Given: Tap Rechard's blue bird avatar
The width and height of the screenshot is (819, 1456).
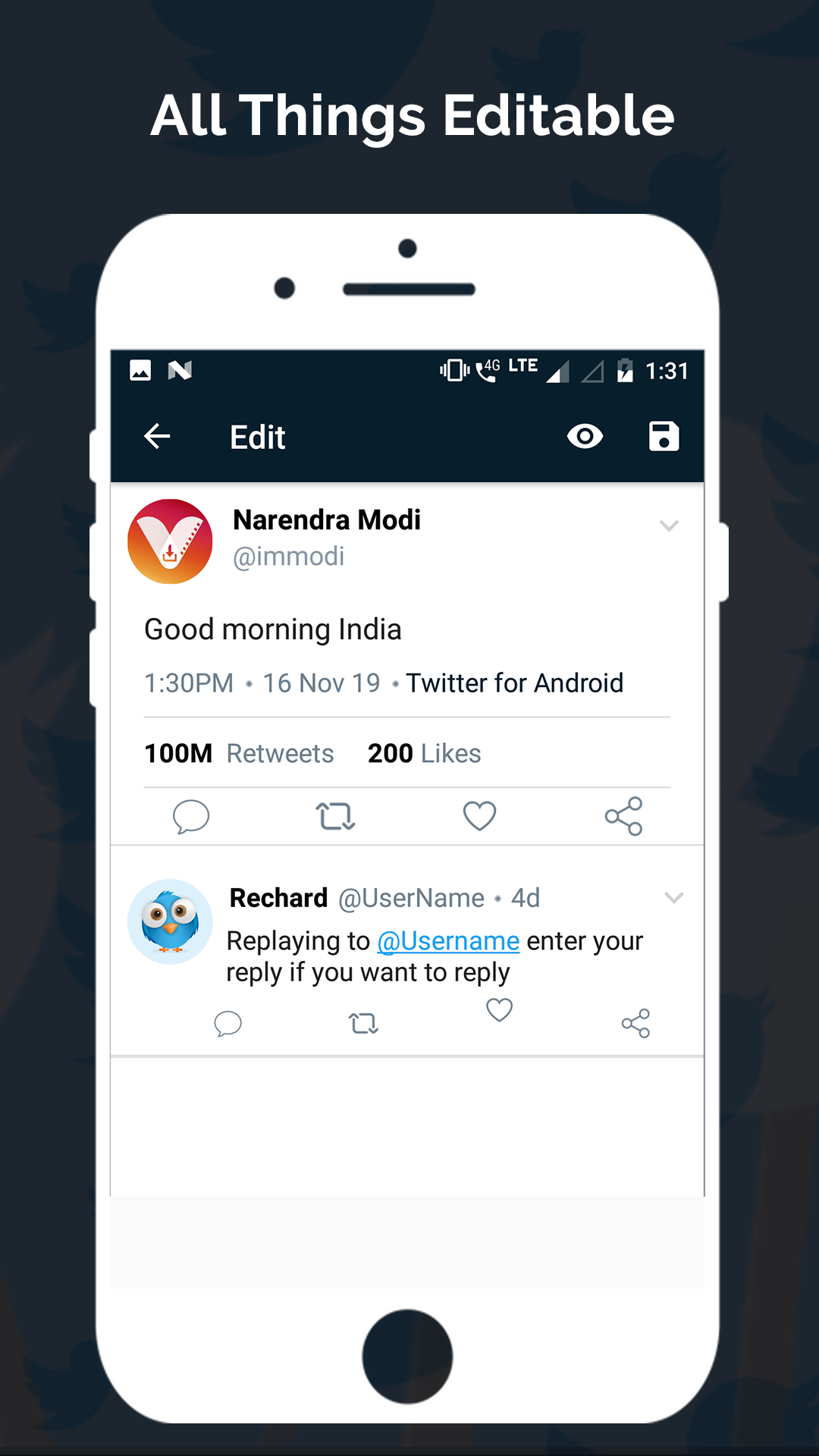Looking at the screenshot, I should [x=170, y=921].
